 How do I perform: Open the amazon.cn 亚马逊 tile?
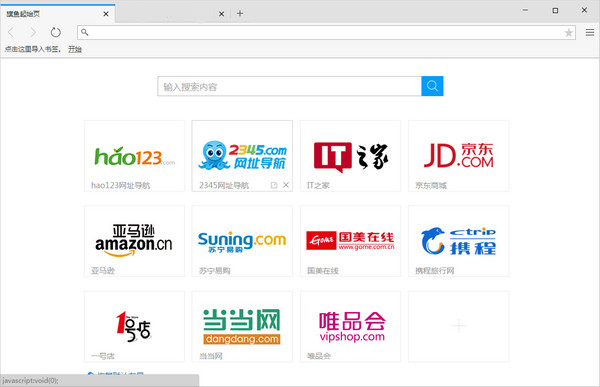(x=134, y=241)
